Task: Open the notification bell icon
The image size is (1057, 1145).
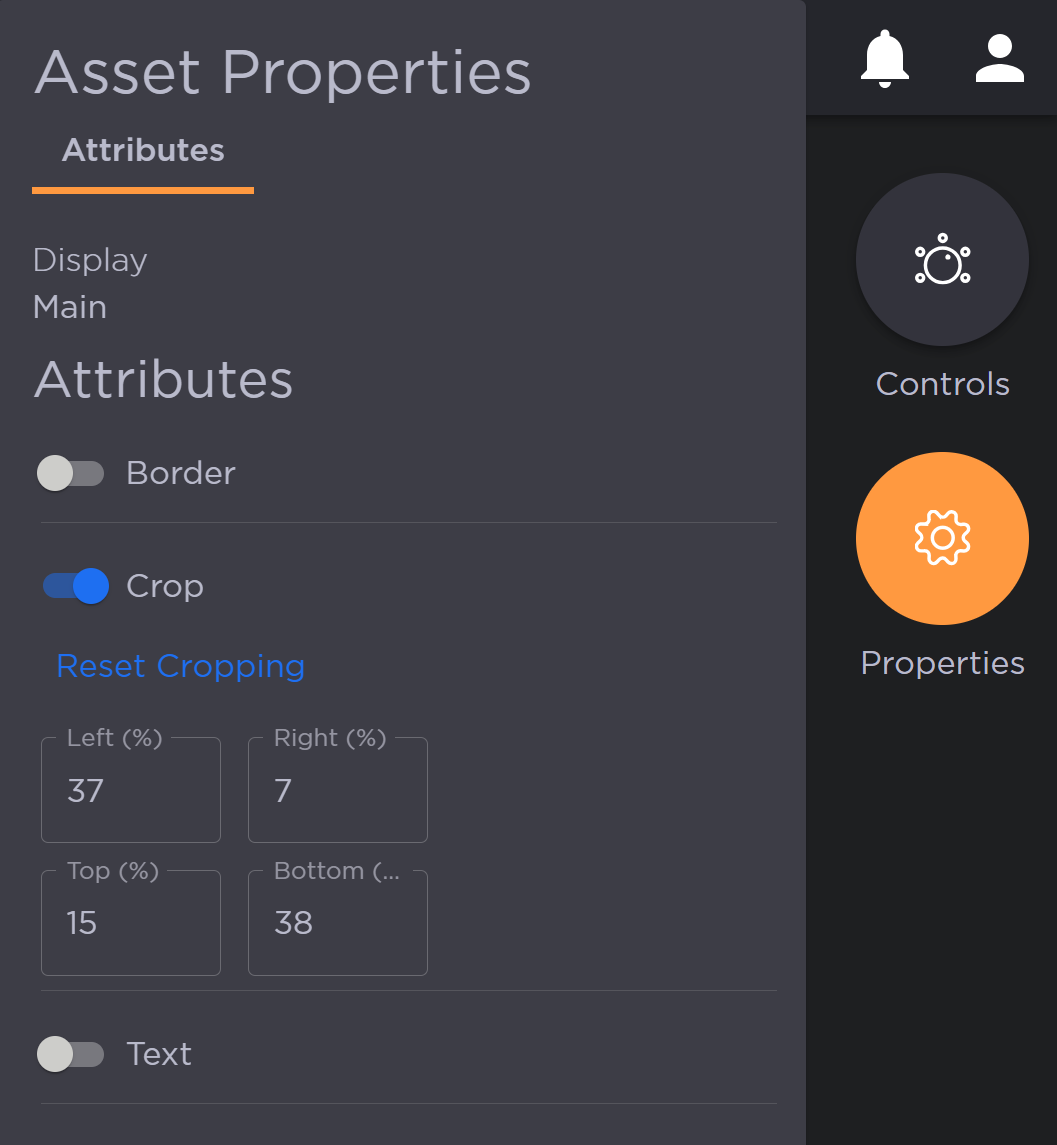Action: coord(884,57)
